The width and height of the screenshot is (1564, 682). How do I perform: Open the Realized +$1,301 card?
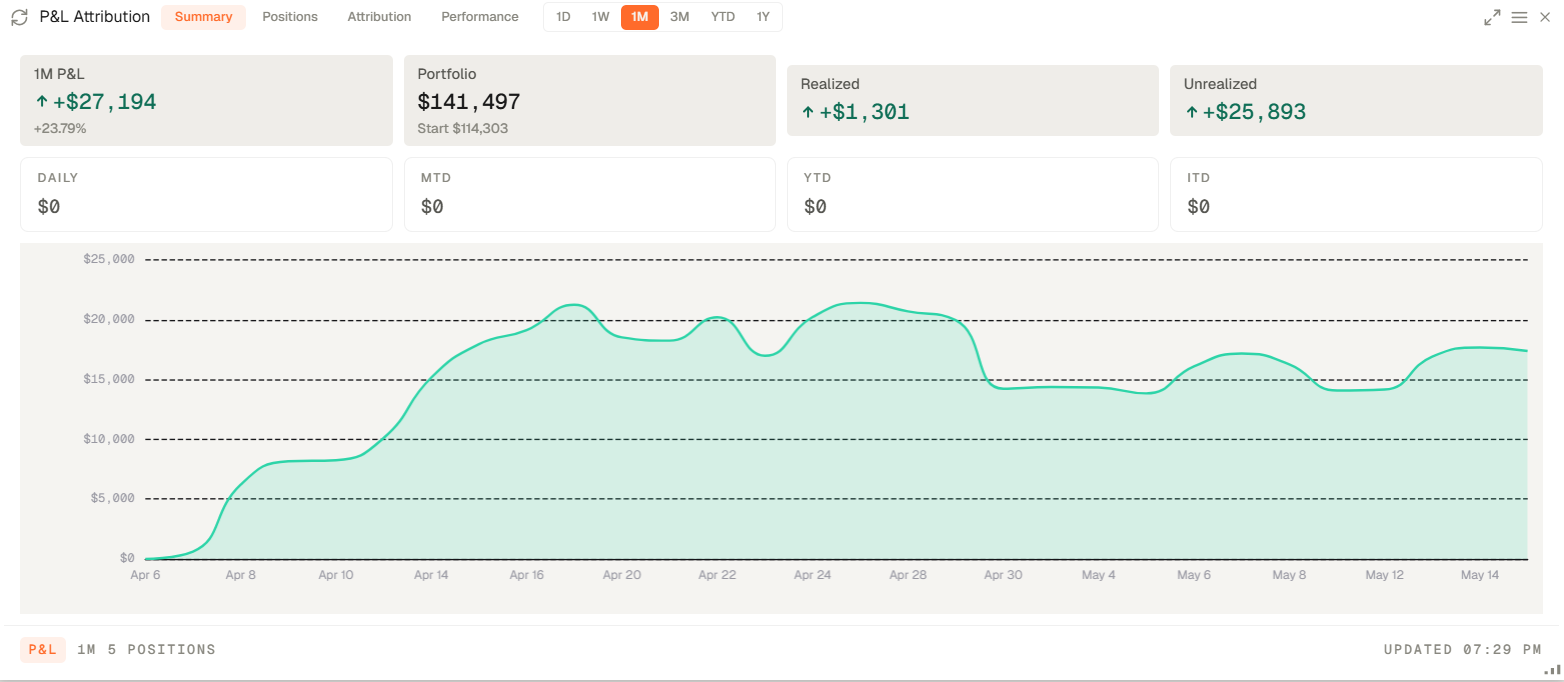click(x=973, y=100)
